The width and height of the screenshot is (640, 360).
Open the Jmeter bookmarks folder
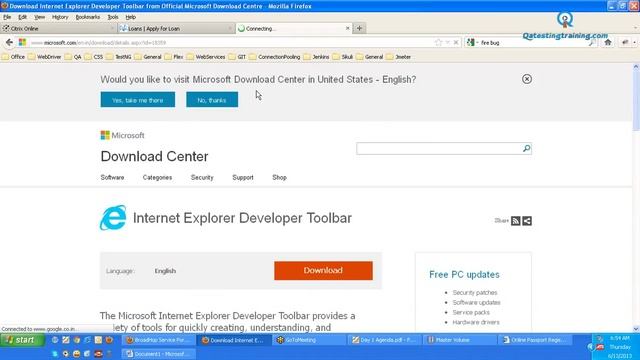tap(398, 57)
